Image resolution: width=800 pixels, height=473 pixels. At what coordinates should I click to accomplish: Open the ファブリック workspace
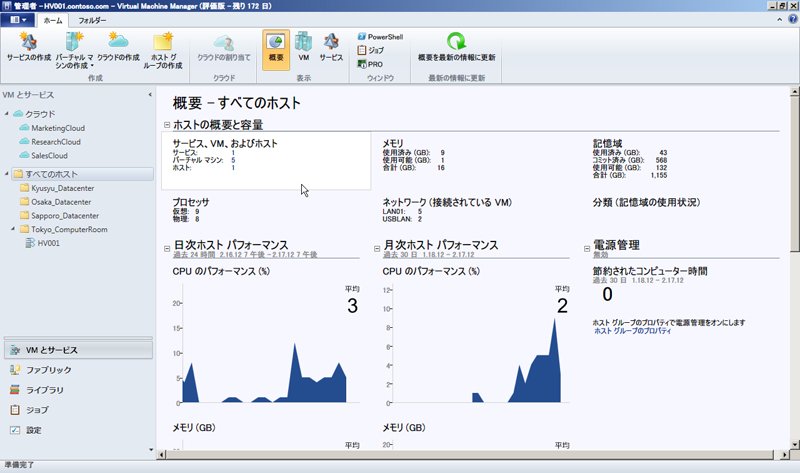(79, 370)
